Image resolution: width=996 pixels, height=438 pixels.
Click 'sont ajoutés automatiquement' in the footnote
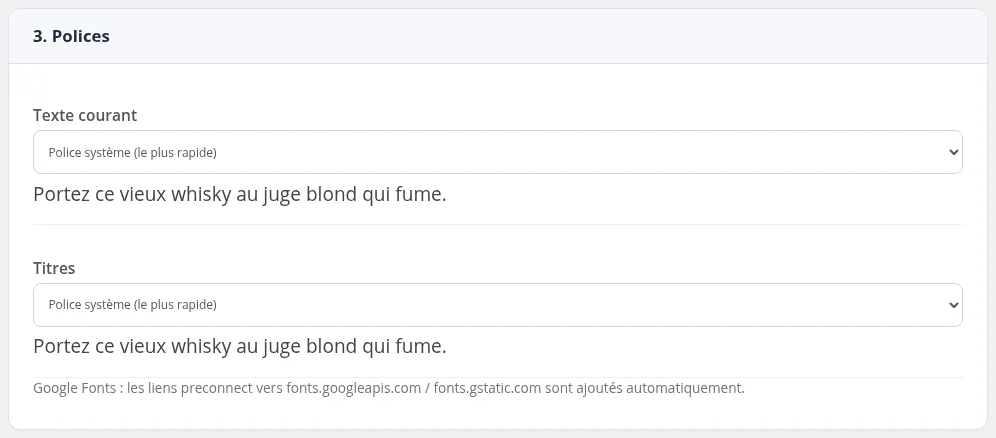pyautogui.click(x=645, y=388)
